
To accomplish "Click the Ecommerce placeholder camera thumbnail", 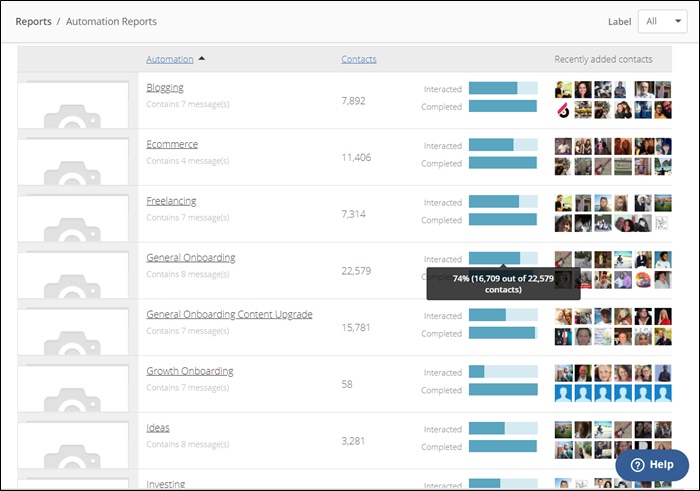I will pyautogui.click(x=73, y=161).
